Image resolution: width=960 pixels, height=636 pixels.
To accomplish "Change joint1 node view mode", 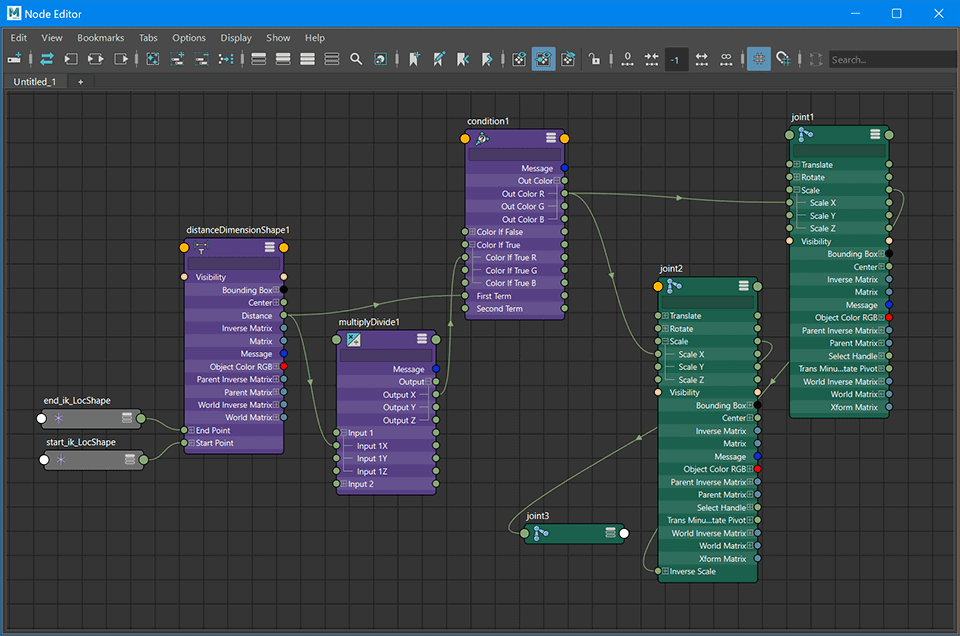I will (x=875, y=134).
